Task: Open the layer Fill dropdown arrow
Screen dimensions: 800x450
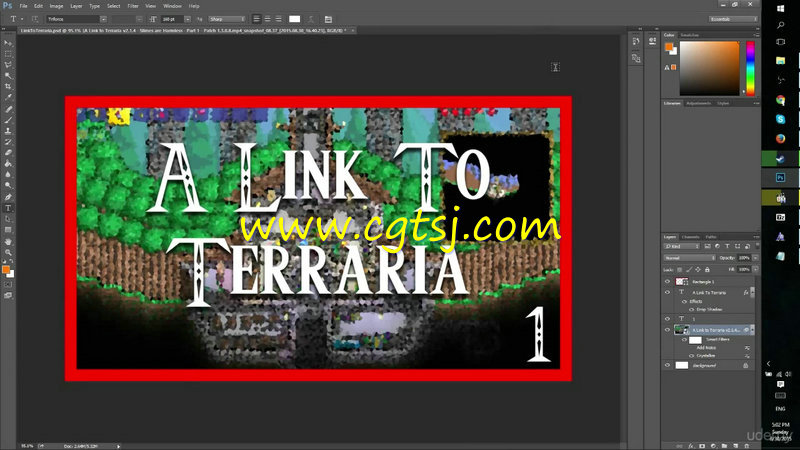Action: [x=755, y=269]
